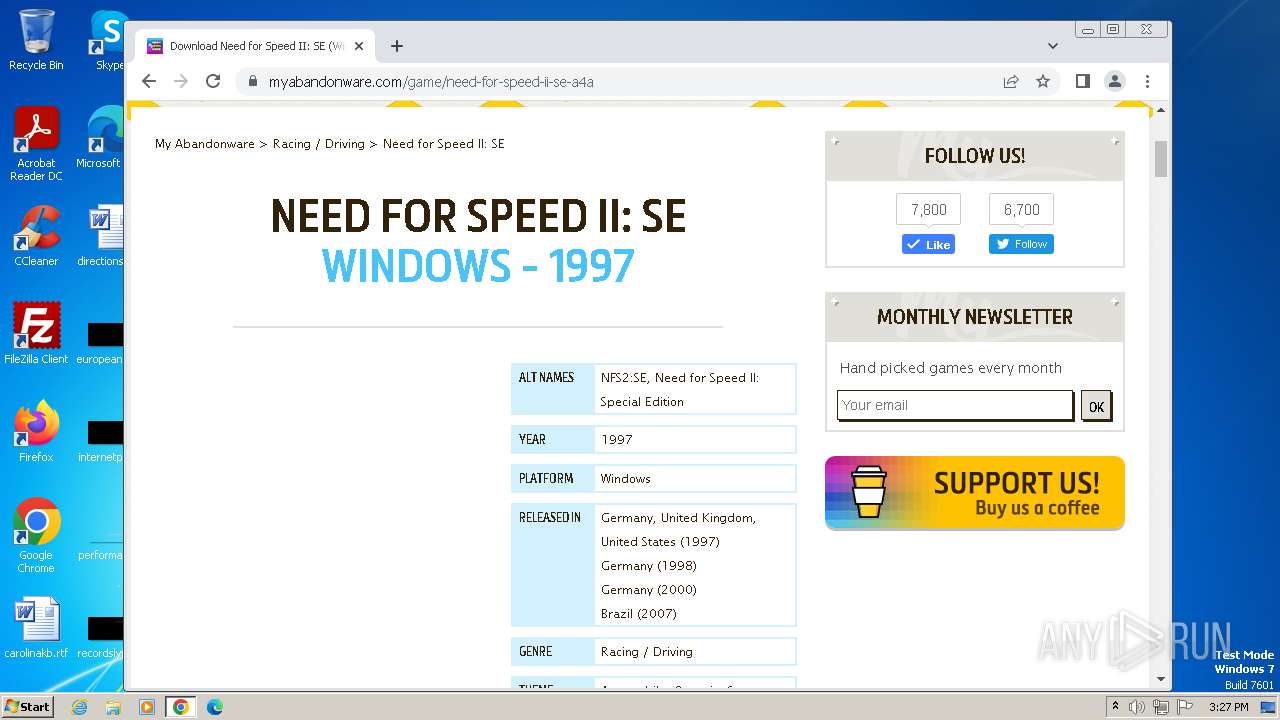The width and height of the screenshot is (1280, 720).
Task: Click the Your email newsletter field
Action: [x=955, y=405]
